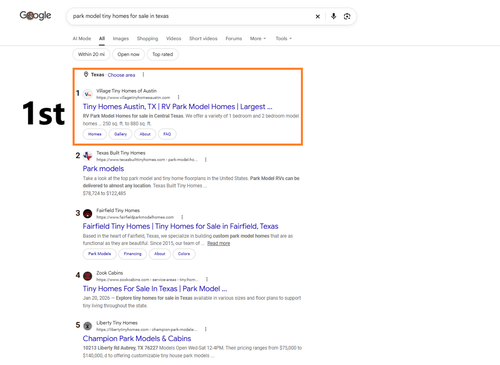Open Champion Park Models & Cabins result

(137, 339)
